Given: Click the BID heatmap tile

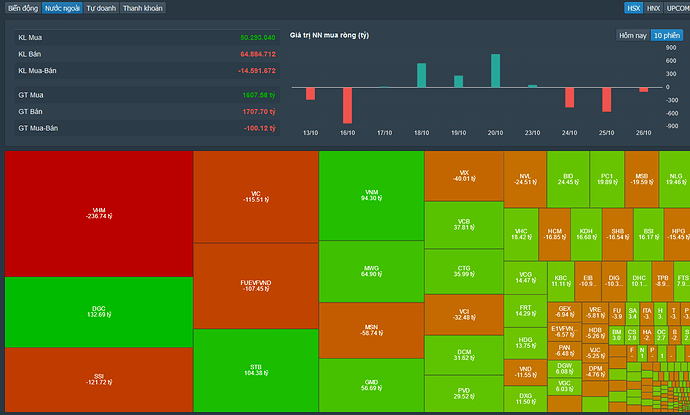Looking at the screenshot, I should pos(568,179).
